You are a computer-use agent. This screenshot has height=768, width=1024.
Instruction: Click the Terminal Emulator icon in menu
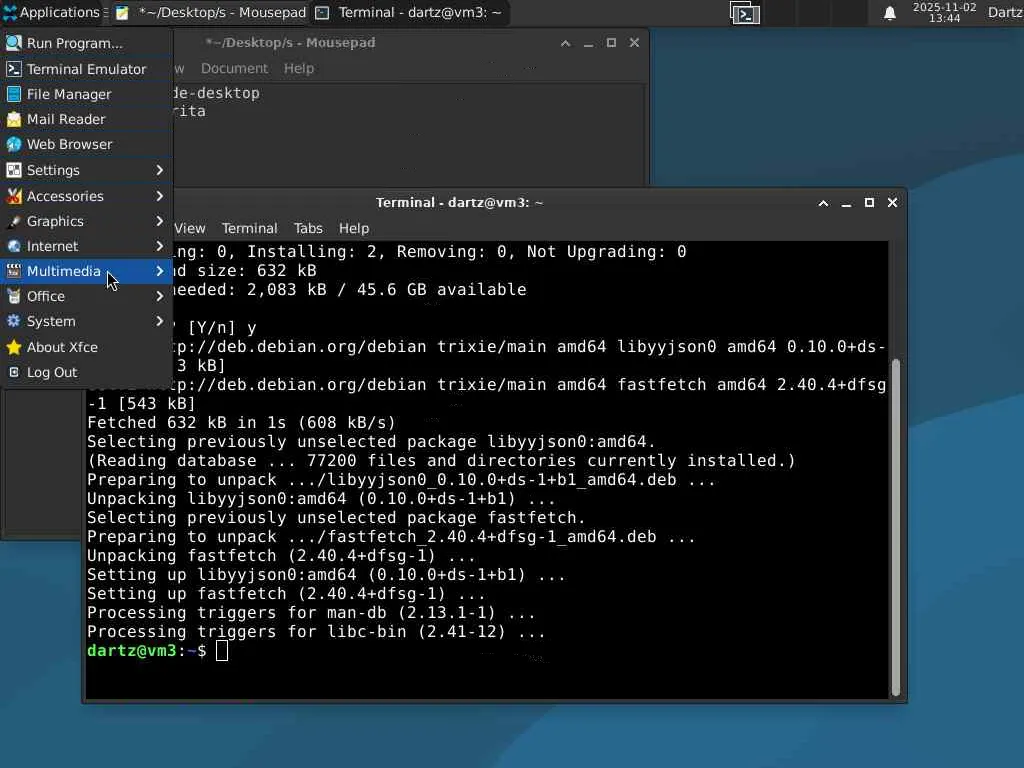coord(14,69)
